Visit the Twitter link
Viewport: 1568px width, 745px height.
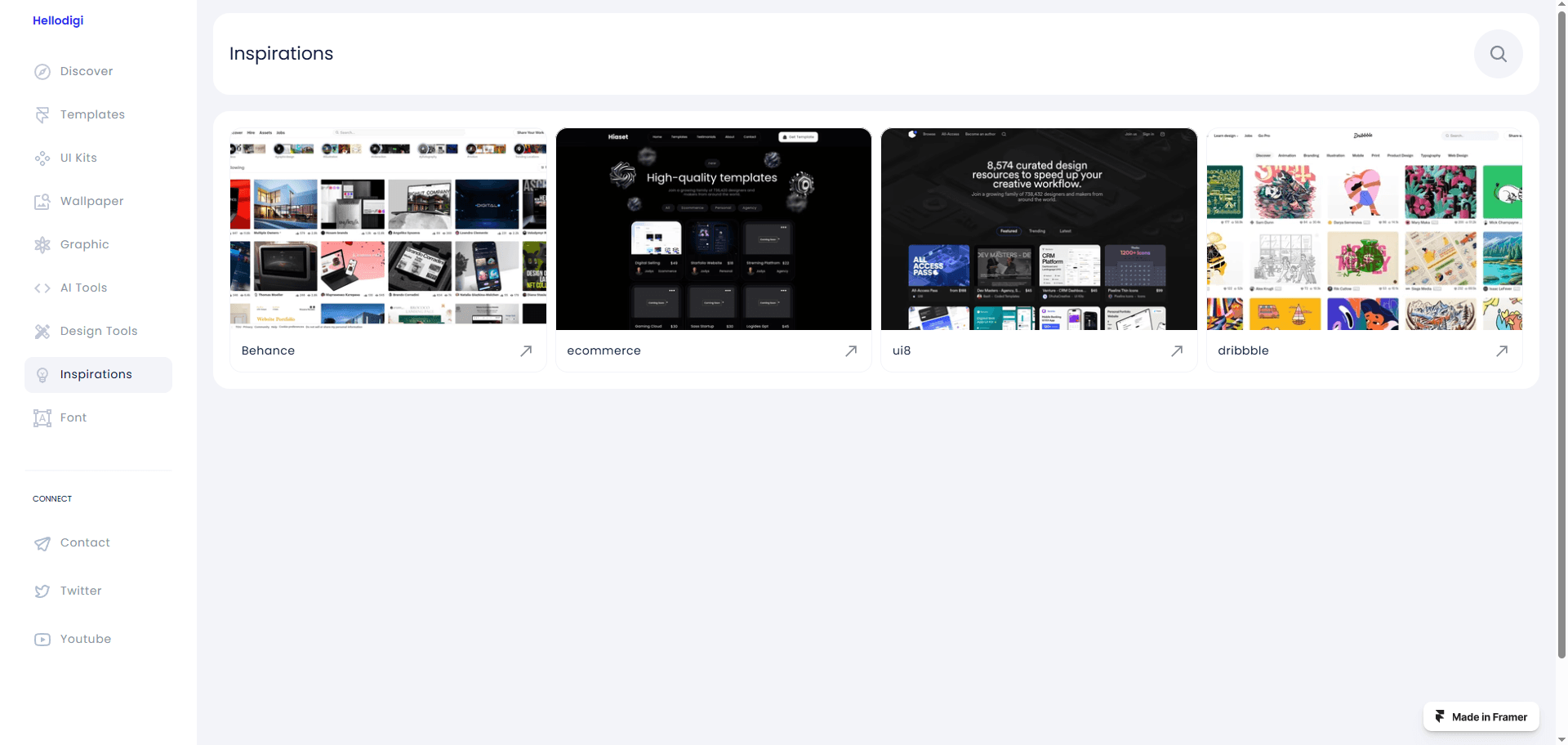click(x=98, y=591)
